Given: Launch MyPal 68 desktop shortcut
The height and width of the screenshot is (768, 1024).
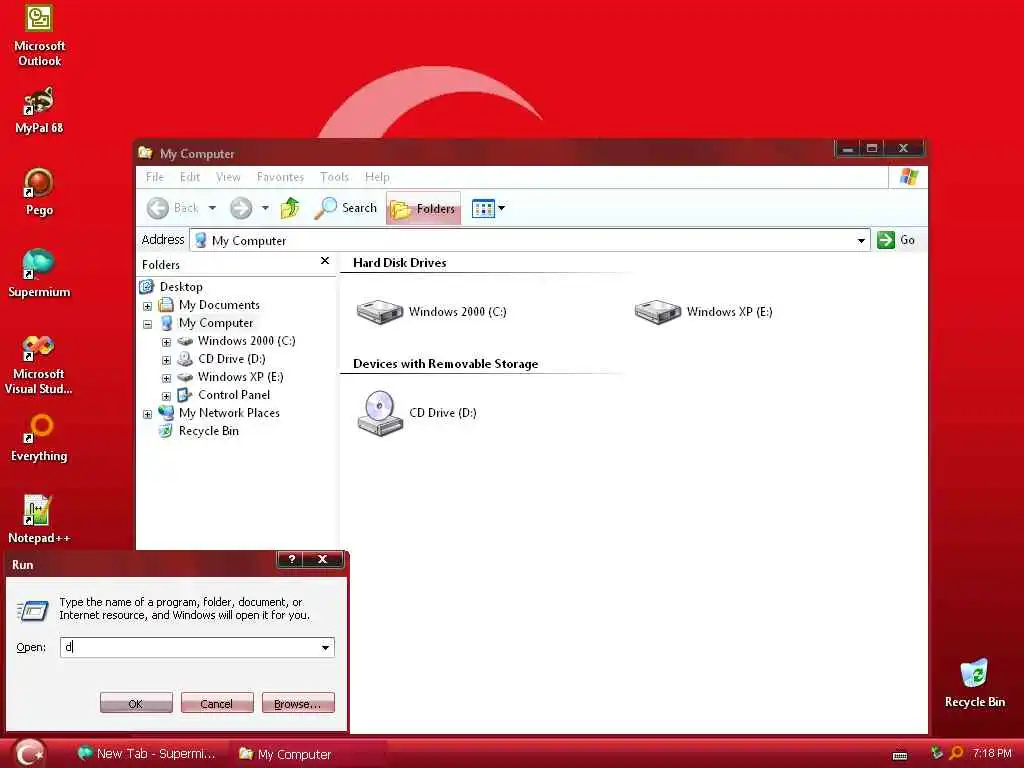Looking at the screenshot, I should (39, 110).
